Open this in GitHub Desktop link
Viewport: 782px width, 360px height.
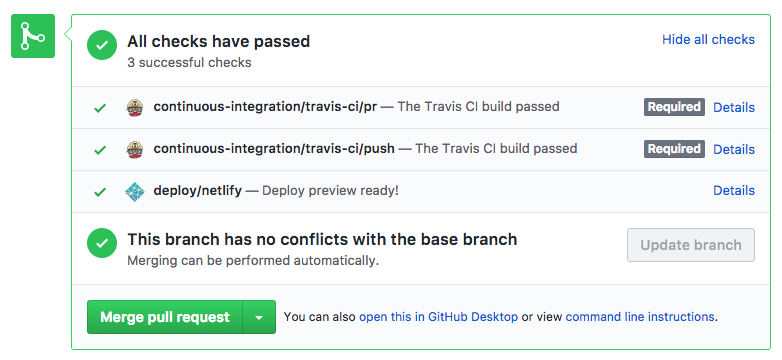point(438,317)
